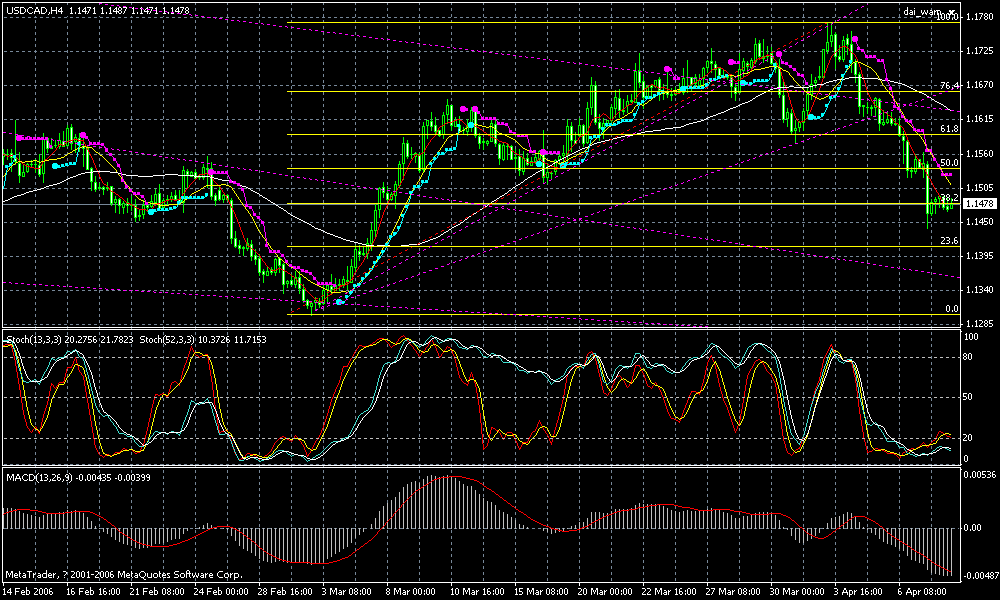
Task: Select the 61.8 Fibonacci level label
Action: click(x=950, y=128)
